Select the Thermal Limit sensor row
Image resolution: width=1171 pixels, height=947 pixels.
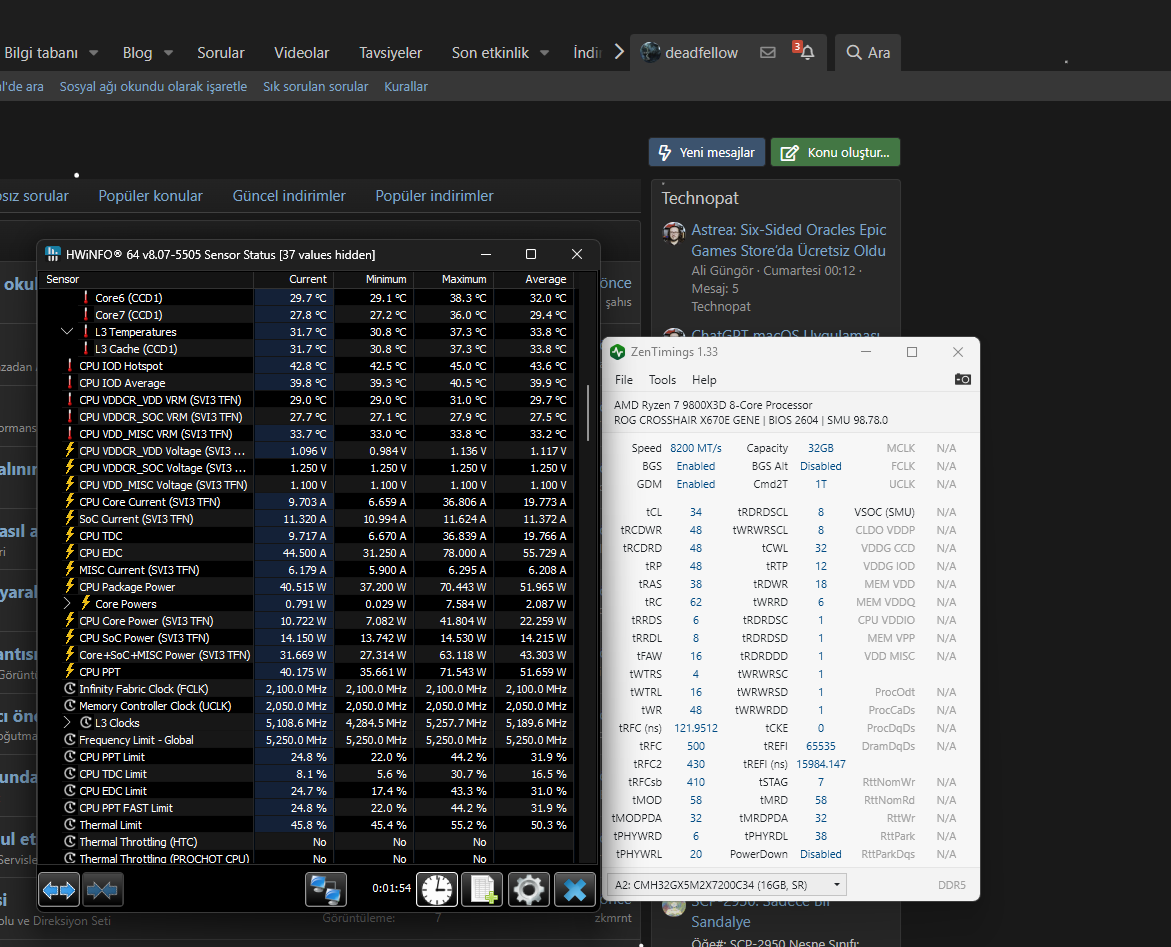tap(306, 825)
